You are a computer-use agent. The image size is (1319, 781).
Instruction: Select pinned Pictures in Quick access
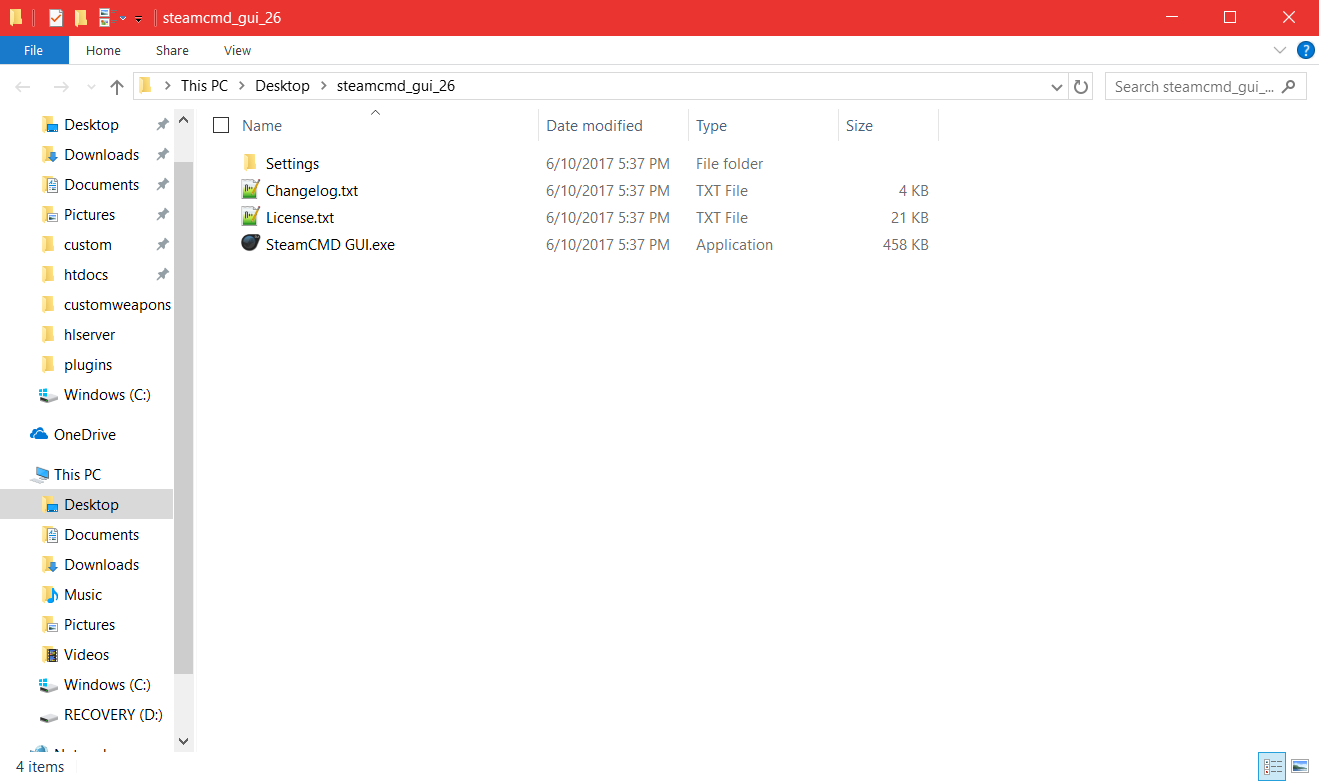(89, 215)
